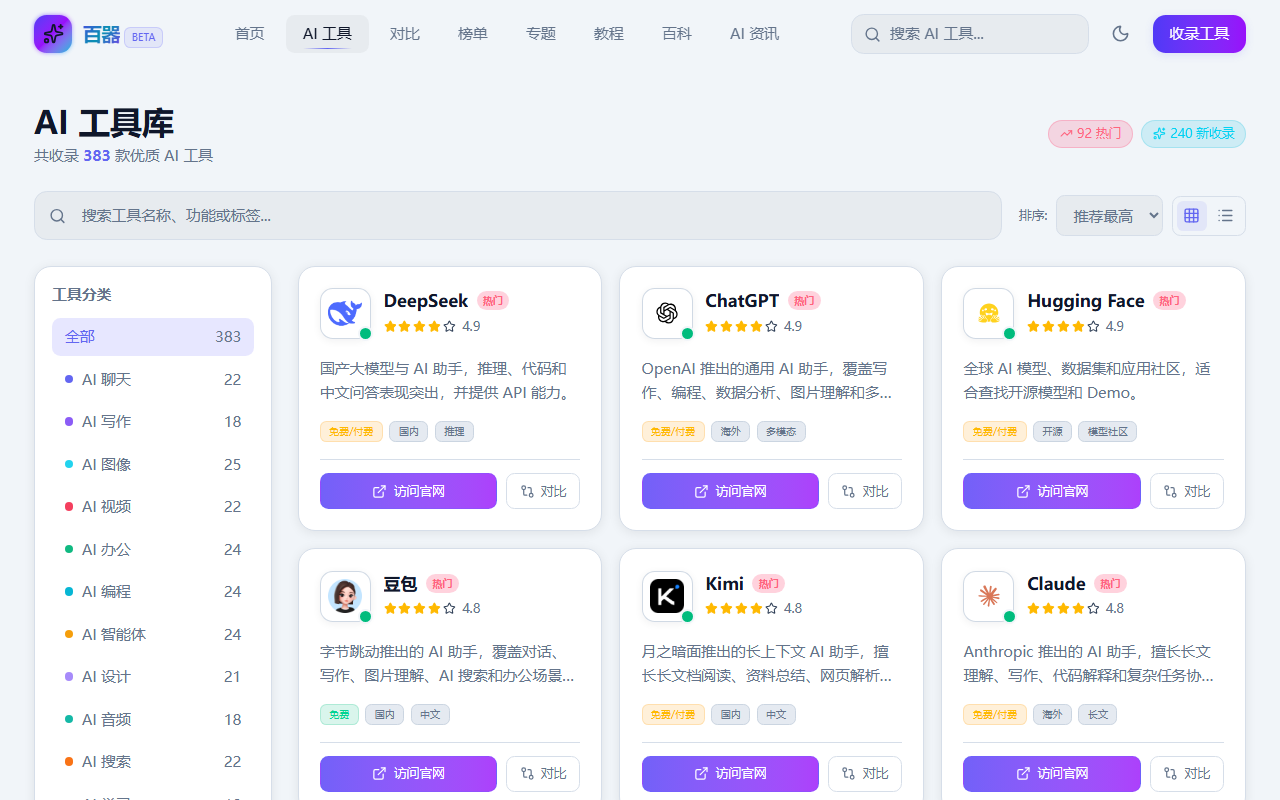Image resolution: width=1280 pixels, height=800 pixels.
Task: Click ChatGPT's 多模态 tag
Action: click(x=781, y=432)
